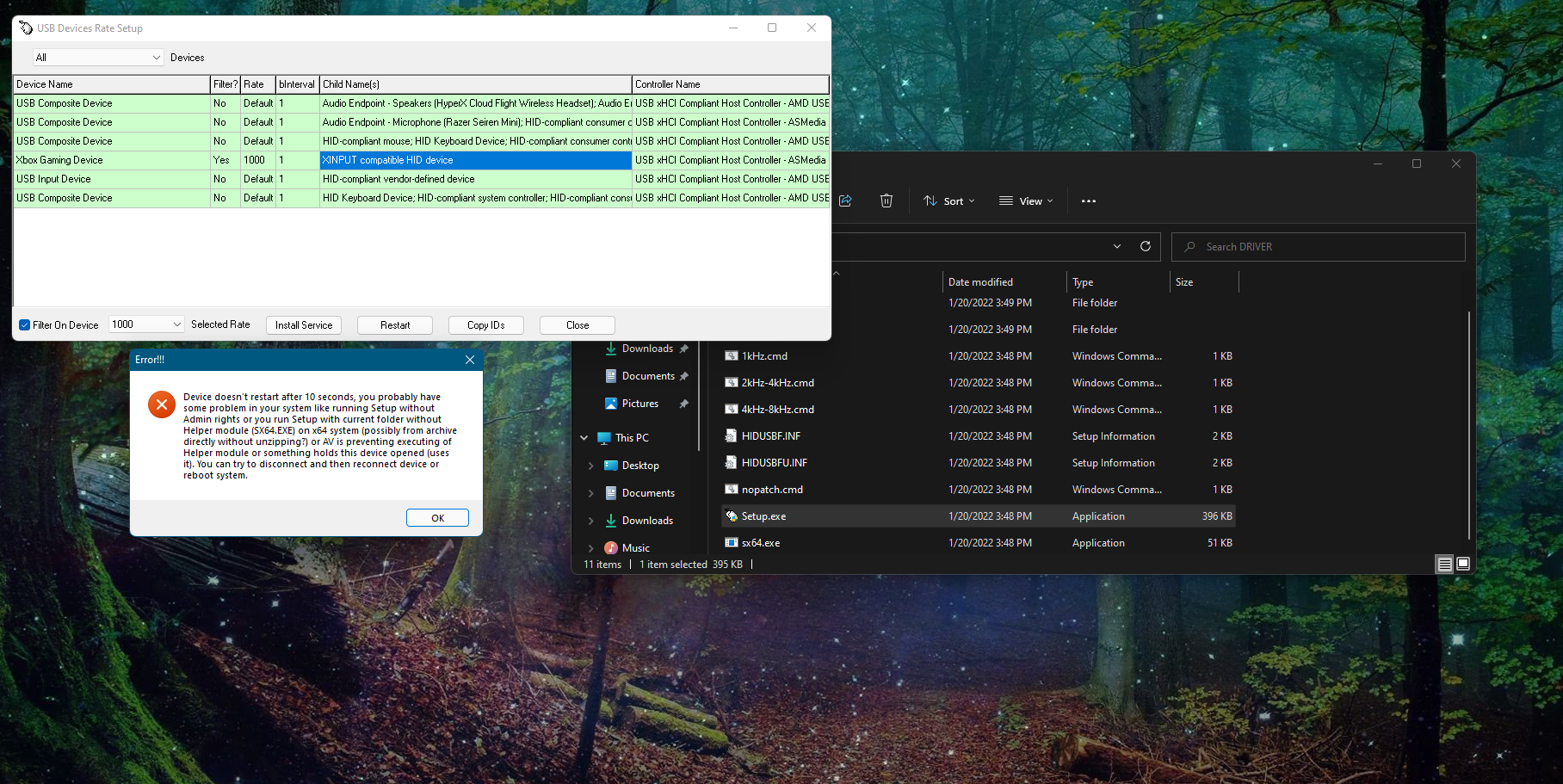Click the Setup.exe application icon
Viewport: 1563px width, 784px height.
(731, 515)
